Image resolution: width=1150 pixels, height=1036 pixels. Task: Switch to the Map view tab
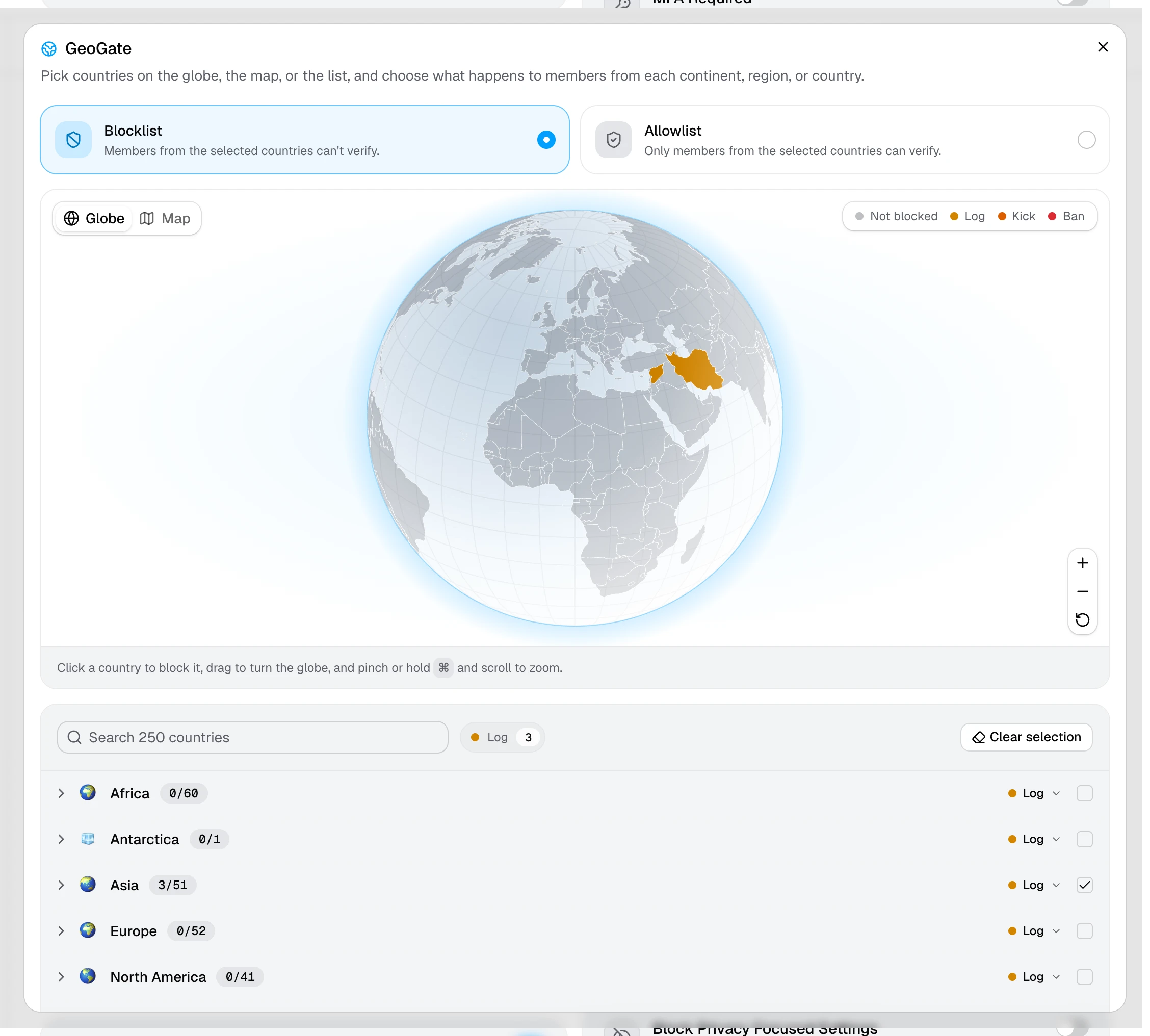(165, 219)
